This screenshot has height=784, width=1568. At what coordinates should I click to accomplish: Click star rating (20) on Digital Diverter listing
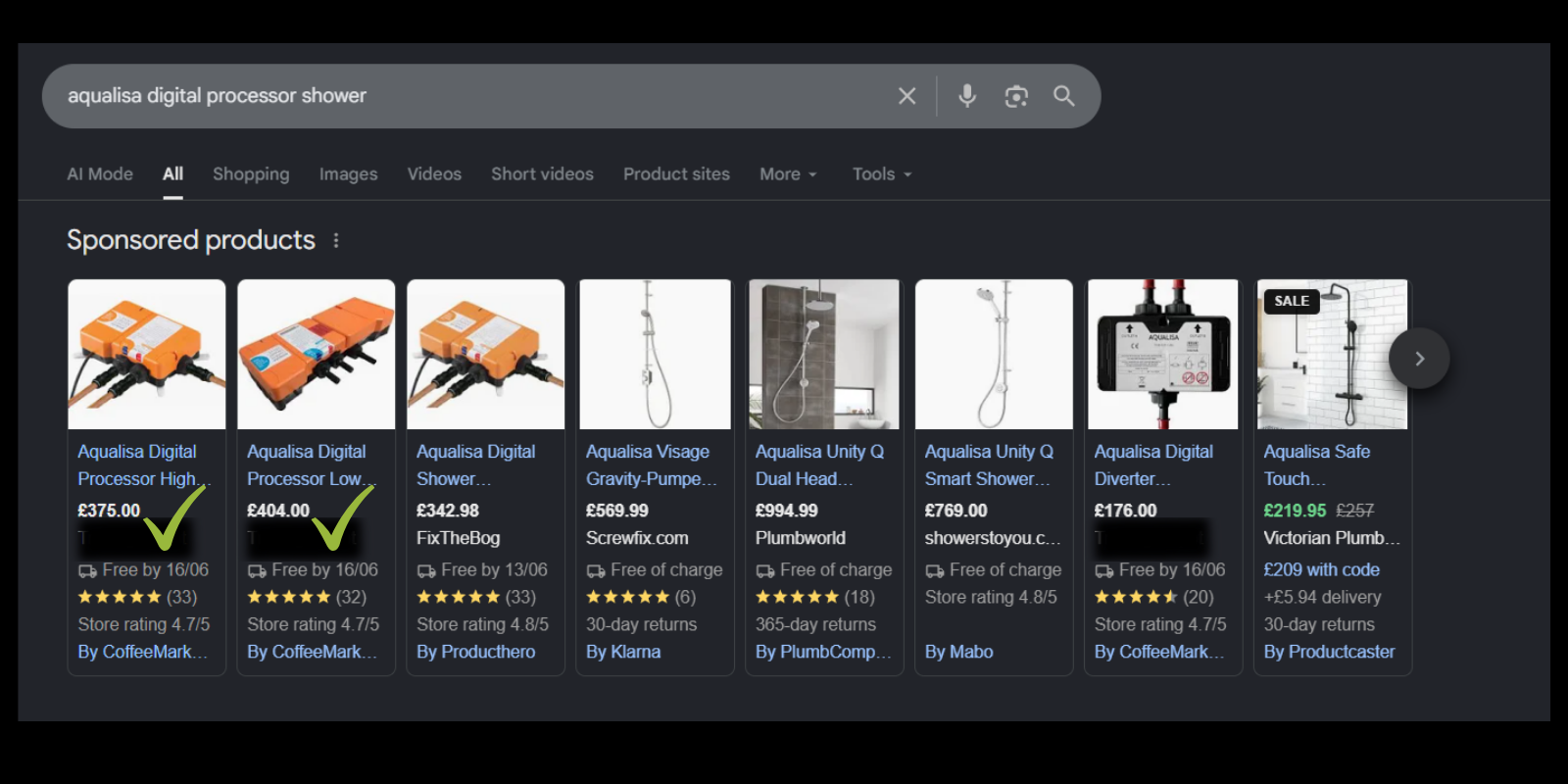point(1154,597)
